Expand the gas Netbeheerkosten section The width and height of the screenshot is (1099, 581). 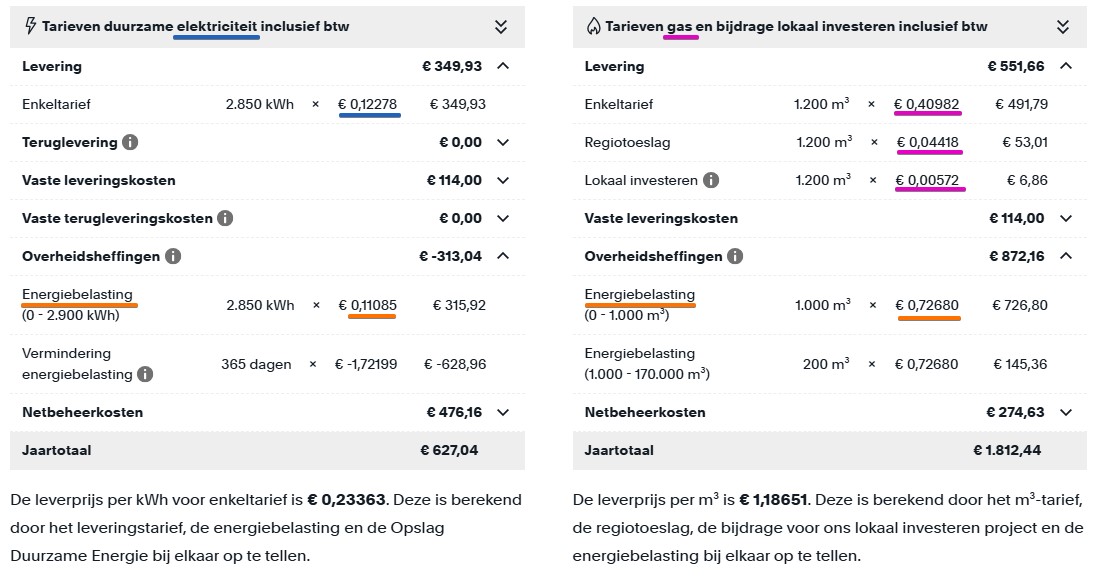(x=1067, y=412)
